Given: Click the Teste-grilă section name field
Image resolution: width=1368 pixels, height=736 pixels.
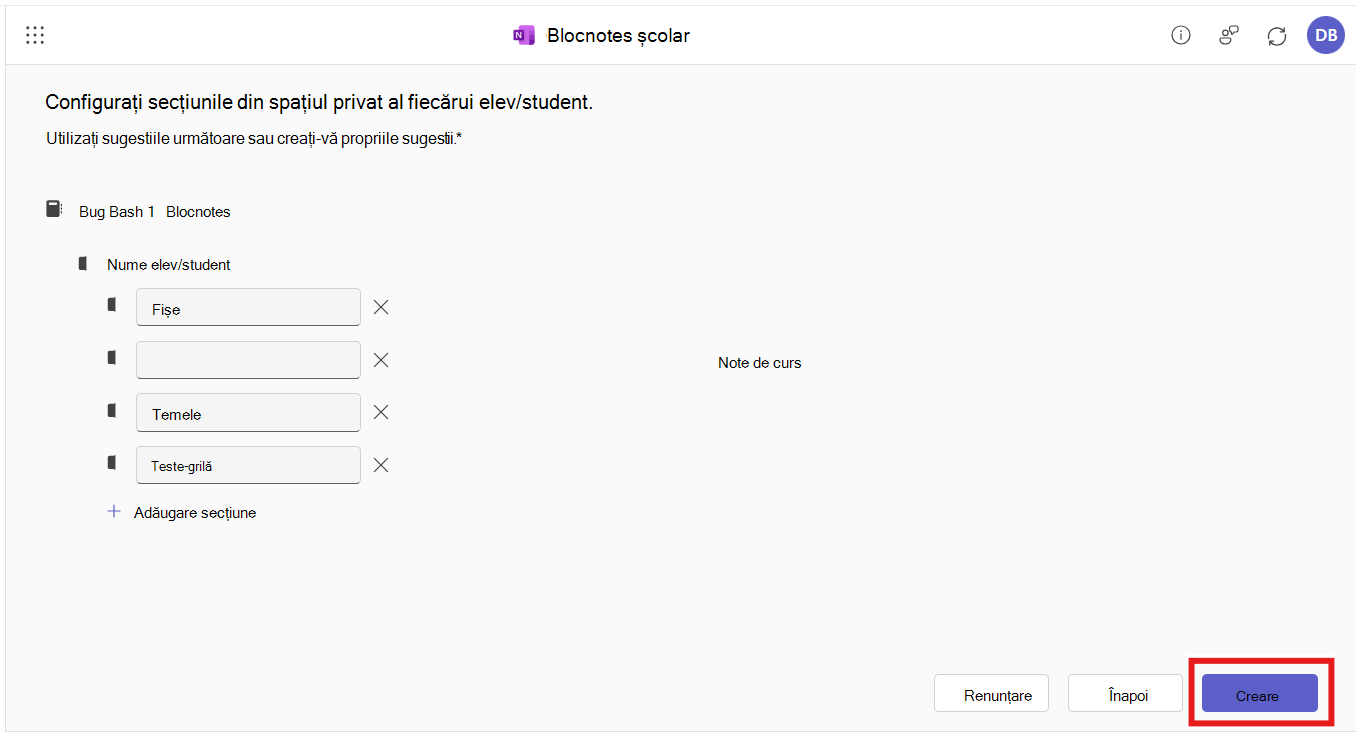Looking at the screenshot, I should [x=248, y=465].
